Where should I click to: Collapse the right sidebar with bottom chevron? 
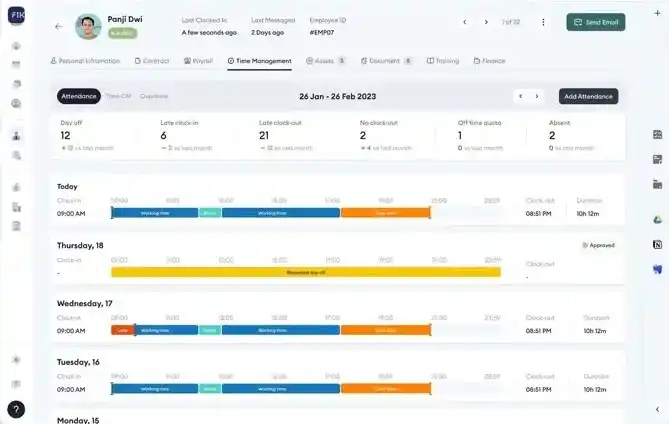tap(657, 409)
